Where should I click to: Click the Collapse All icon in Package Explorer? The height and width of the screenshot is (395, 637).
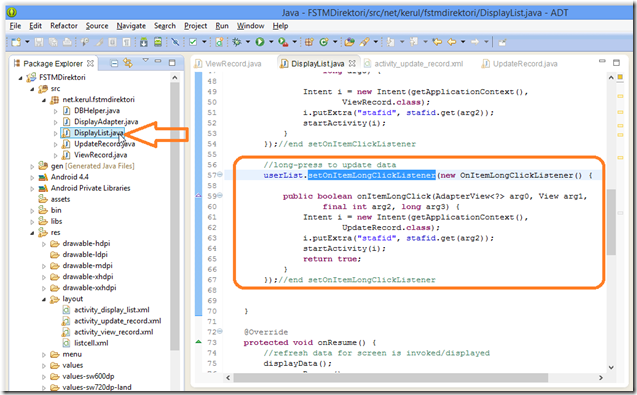point(115,63)
